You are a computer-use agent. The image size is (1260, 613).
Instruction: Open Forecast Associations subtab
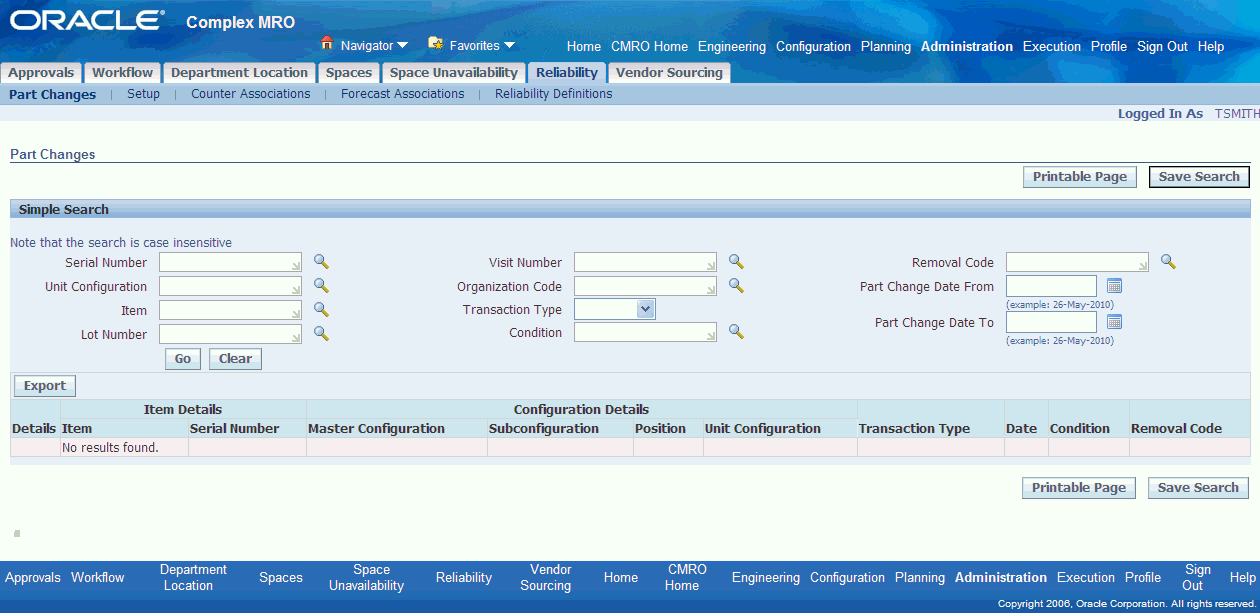pyautogui.click(x=403, y=94)
